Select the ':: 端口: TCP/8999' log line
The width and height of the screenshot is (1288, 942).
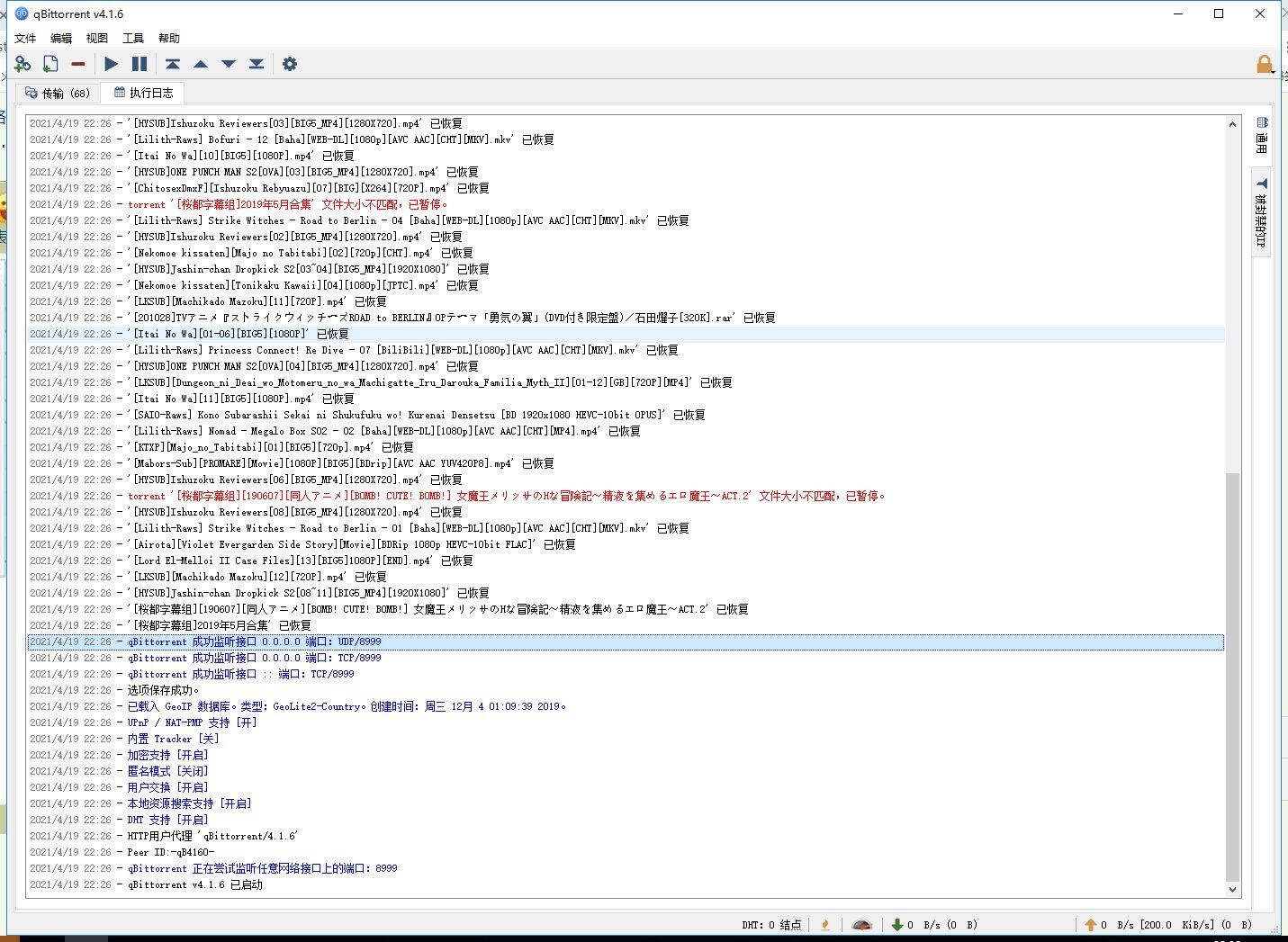point(626,674)
